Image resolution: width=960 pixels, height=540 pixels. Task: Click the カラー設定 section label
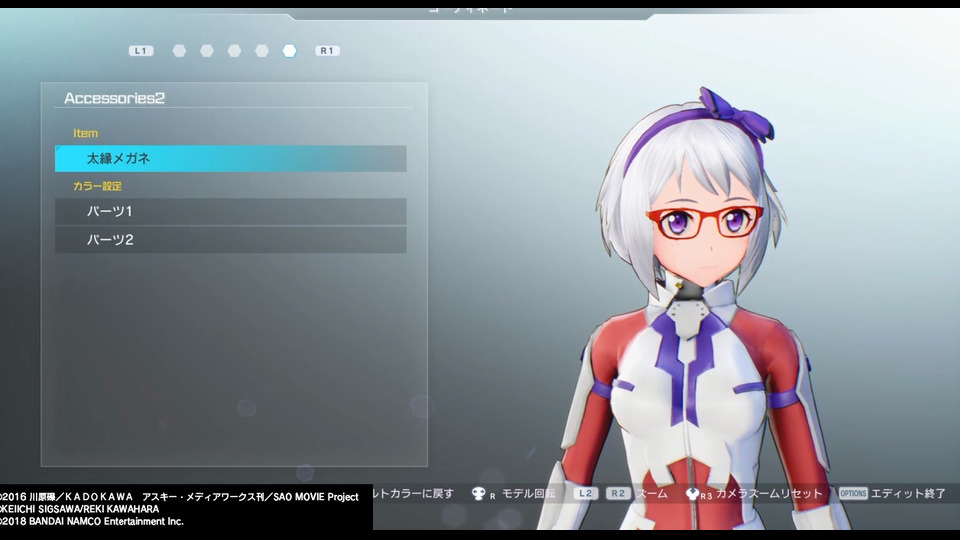pos(97,186)
